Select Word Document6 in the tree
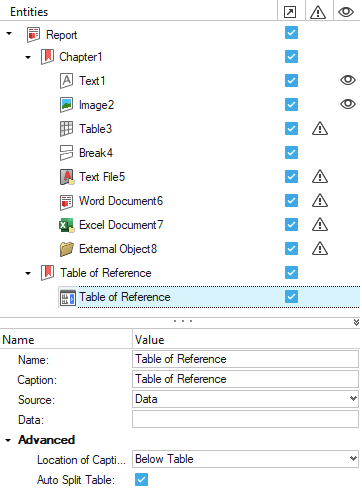362x489 pixels. click(121, 201)
